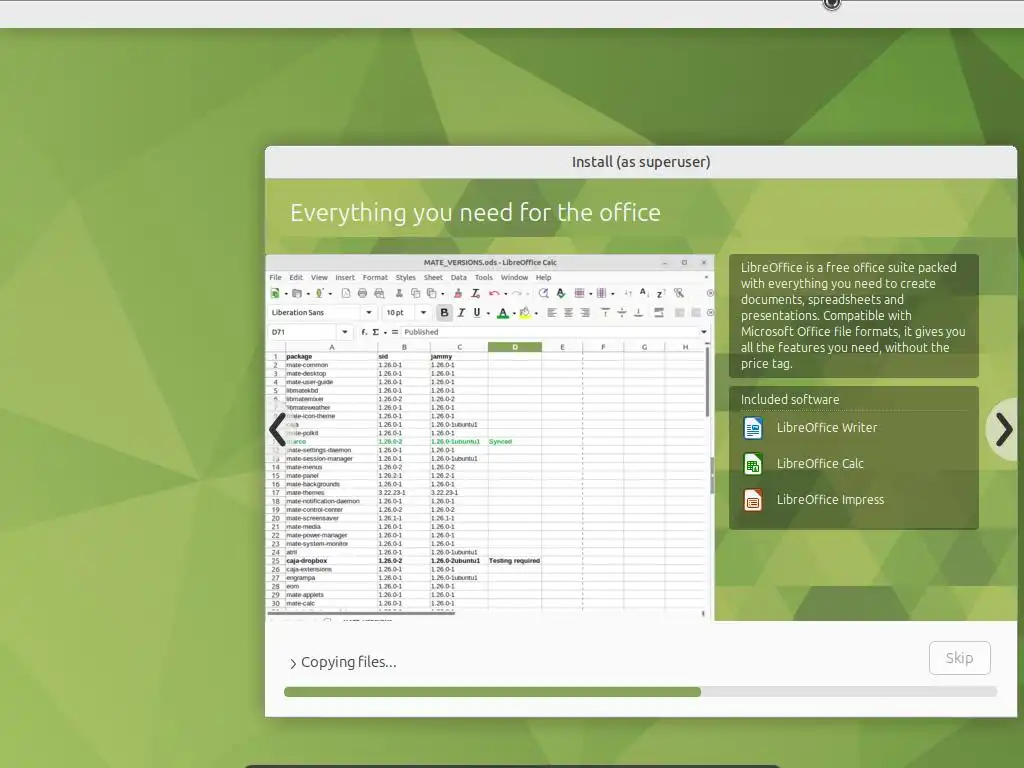Image resolution: width=1024 pixels, height=768 pixels.
Task: Expand the Copying files details
Action: coord(293,664)
